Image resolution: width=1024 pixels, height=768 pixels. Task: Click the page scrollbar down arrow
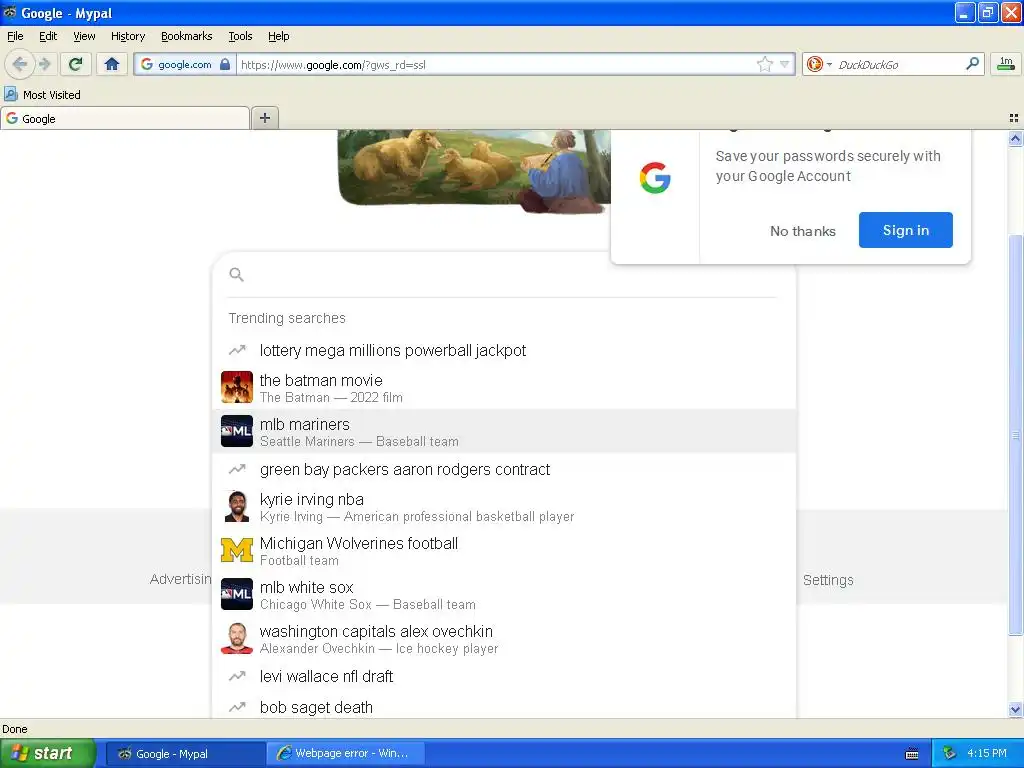(1015, 709)
